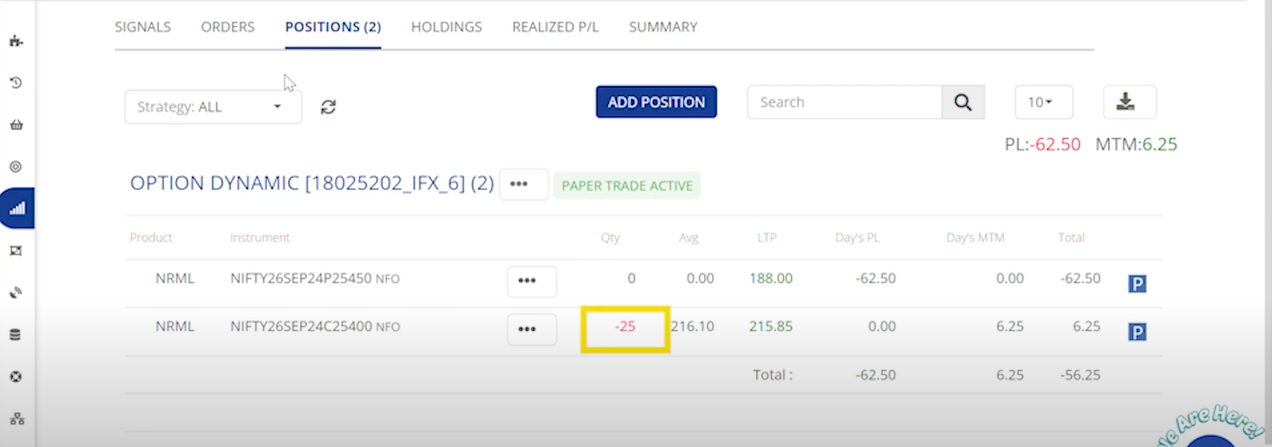
Task: Click the puzzle piece icon in sidebar
Action: pyautogui.click(x=15, y=41)
